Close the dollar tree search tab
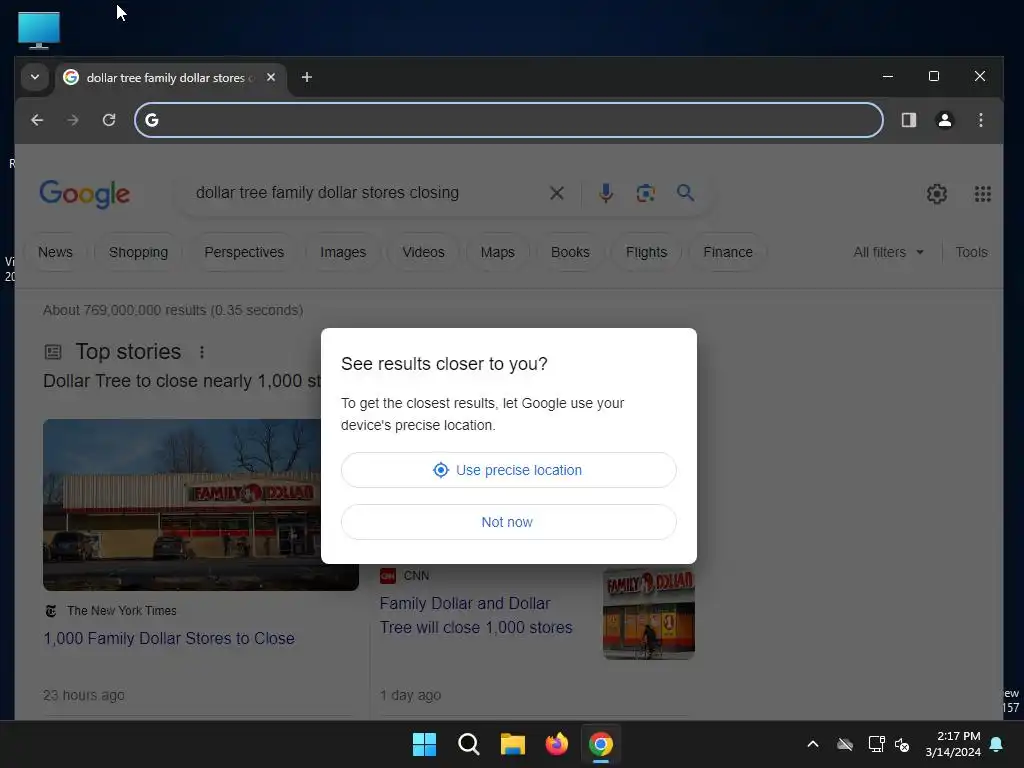 [x=271, y=77]
